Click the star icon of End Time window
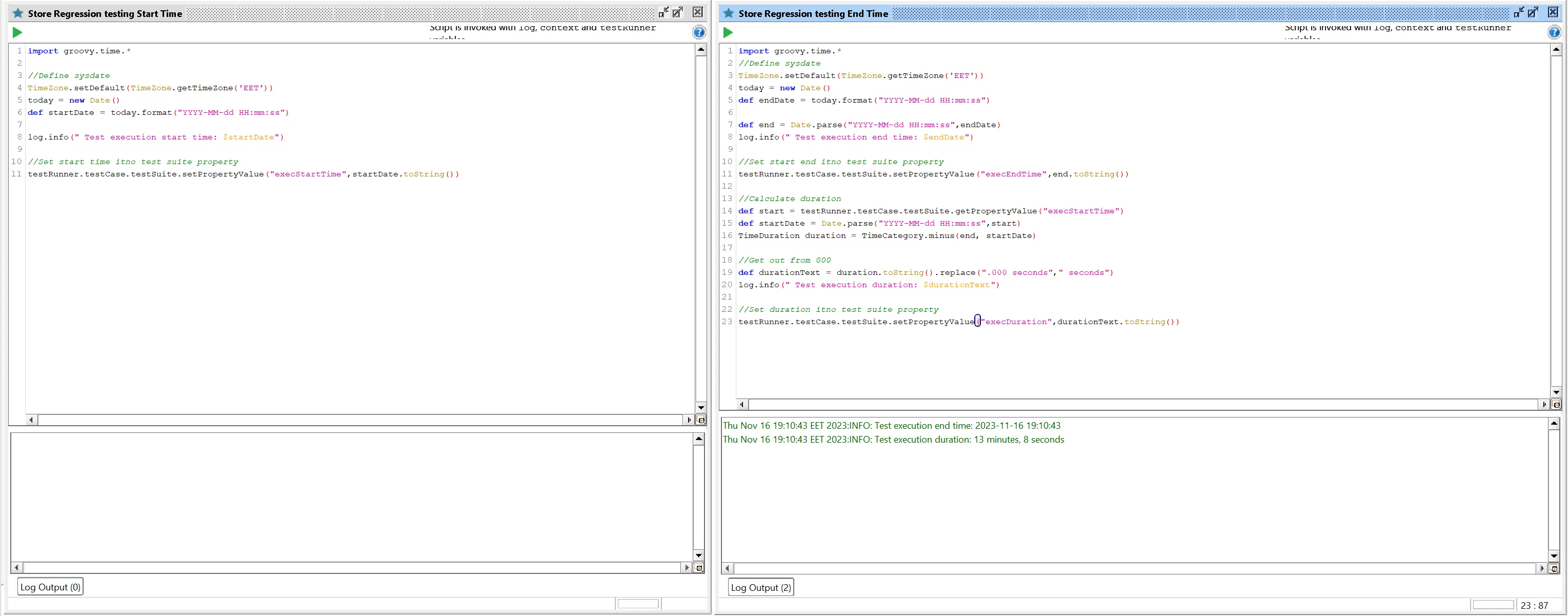The width and height of the screenshot is (1568, 616). pos(728,13)
